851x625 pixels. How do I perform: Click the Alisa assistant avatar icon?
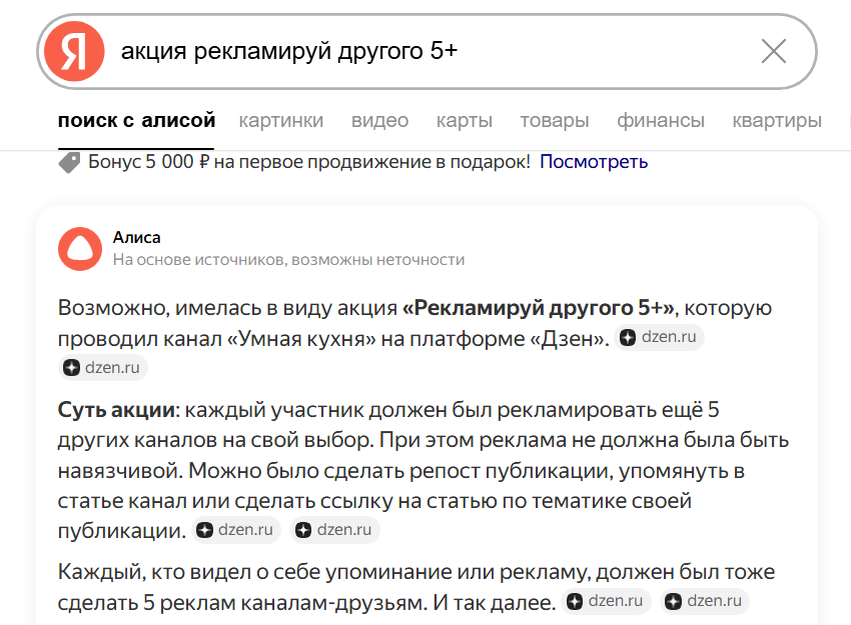(80, 249)
